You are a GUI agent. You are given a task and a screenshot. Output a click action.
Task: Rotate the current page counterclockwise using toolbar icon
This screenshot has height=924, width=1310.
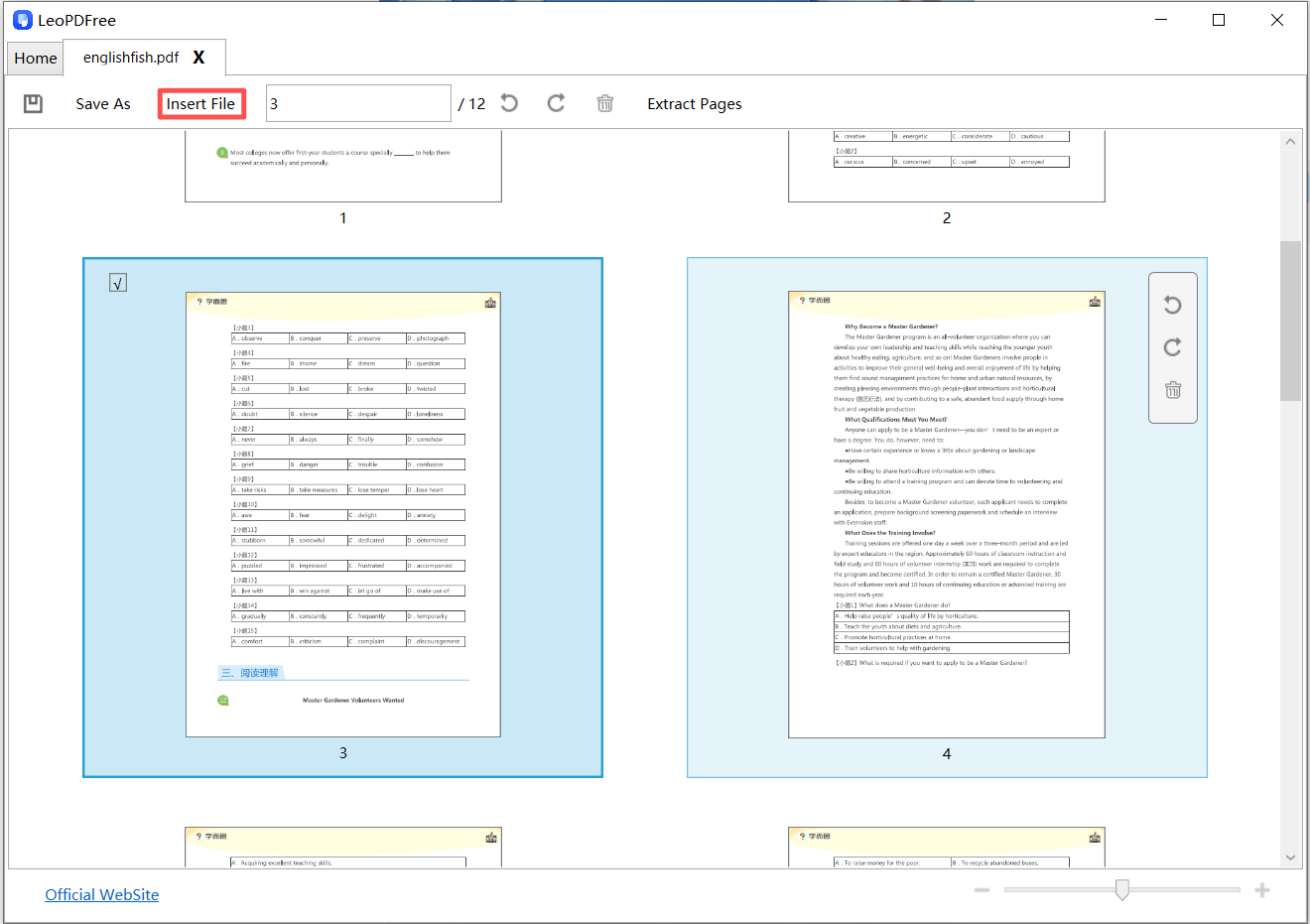click(x=508, y=102)
